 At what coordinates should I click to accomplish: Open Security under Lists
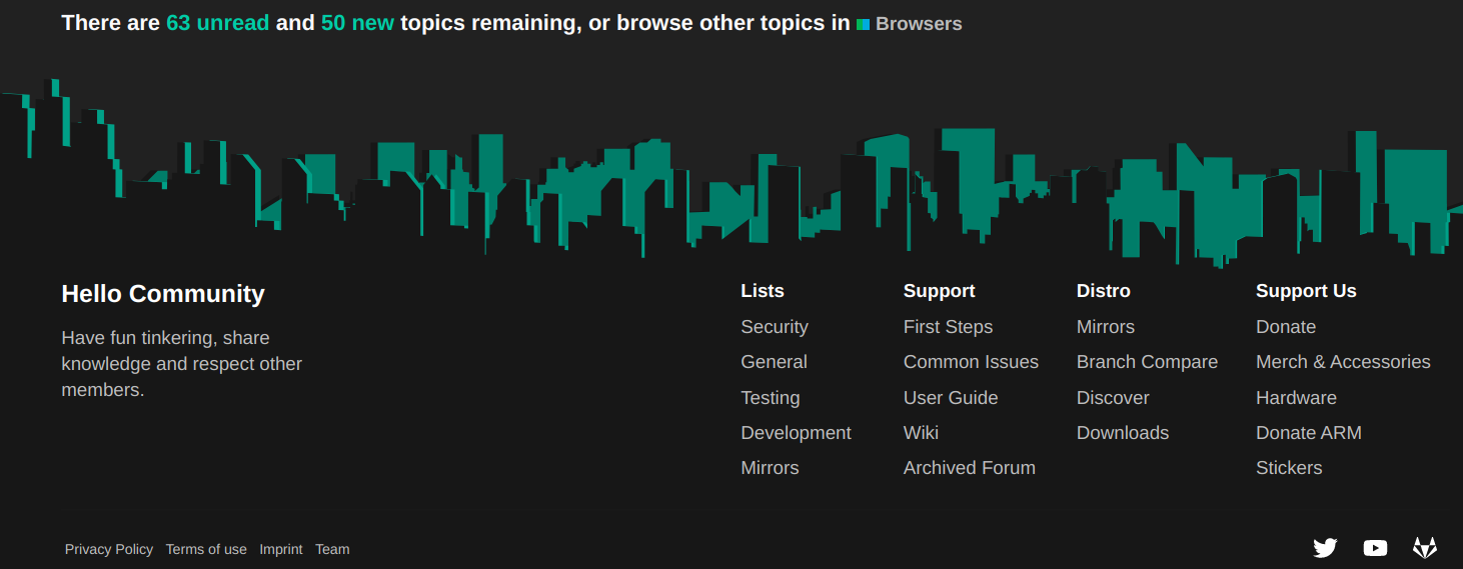click(774, 327)
